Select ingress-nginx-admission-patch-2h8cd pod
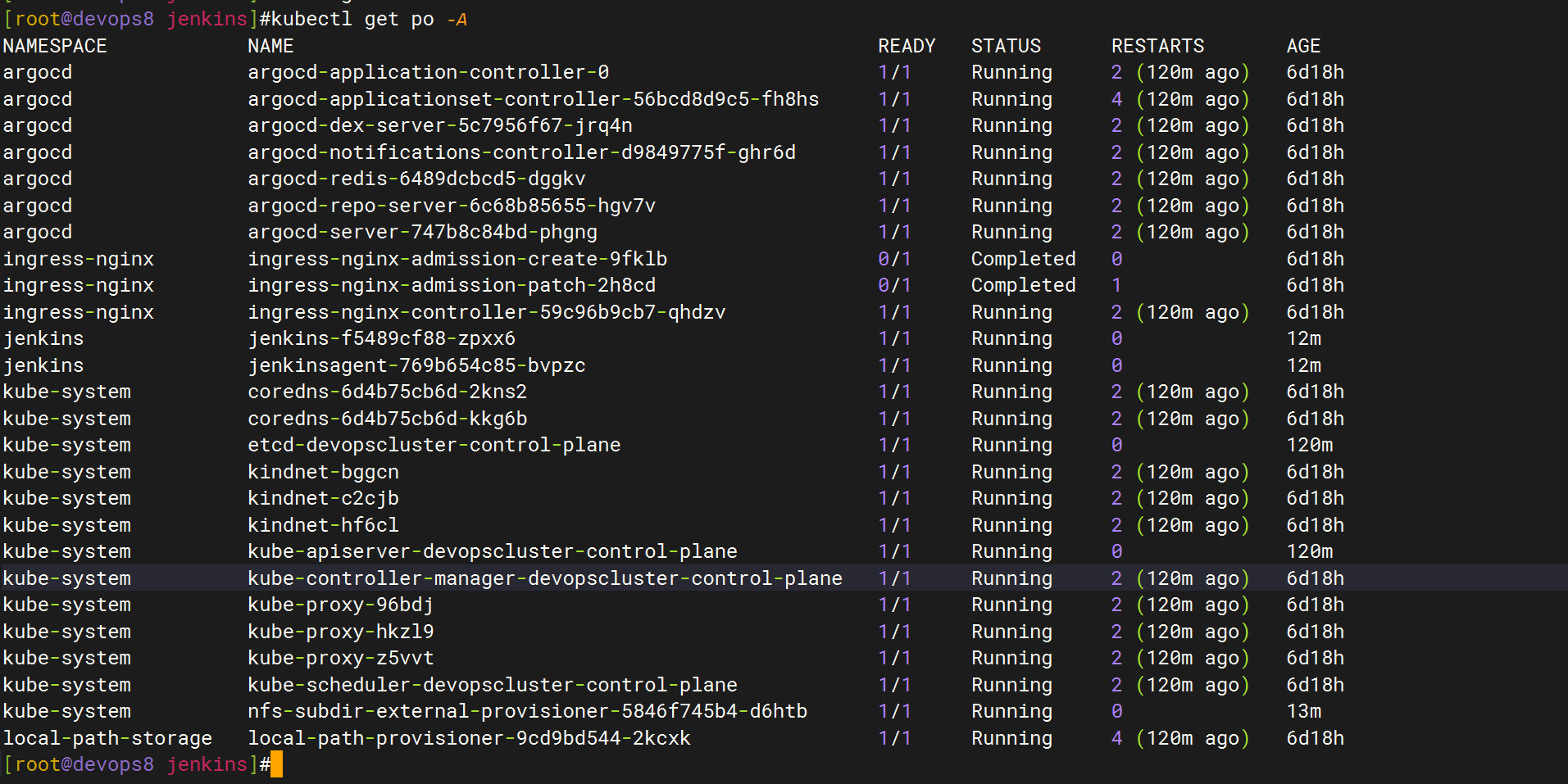This screenshot has height=784, width=1568. (452, 285)
